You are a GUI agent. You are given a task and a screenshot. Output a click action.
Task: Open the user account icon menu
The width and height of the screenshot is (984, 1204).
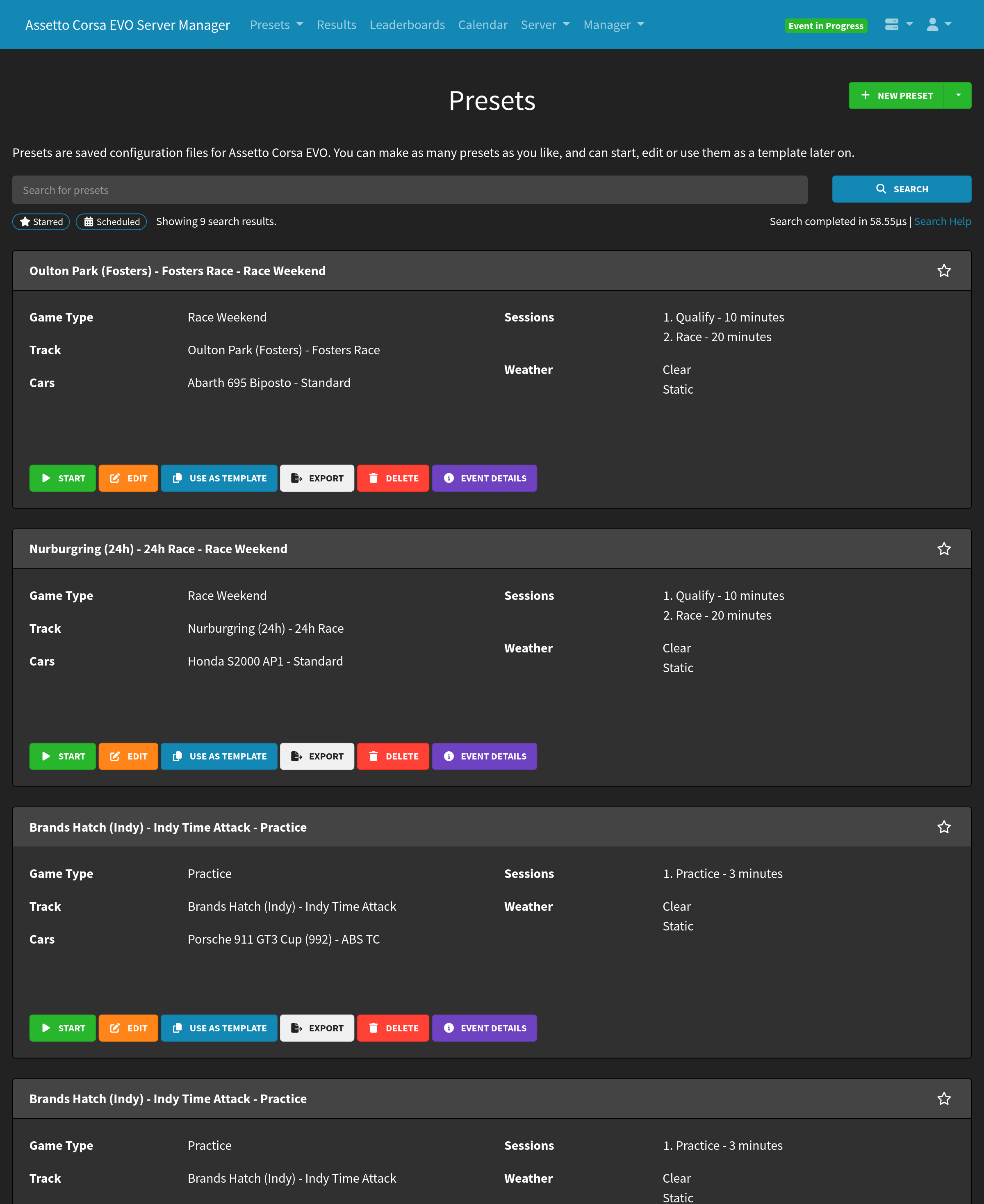[x=938, y=24]
